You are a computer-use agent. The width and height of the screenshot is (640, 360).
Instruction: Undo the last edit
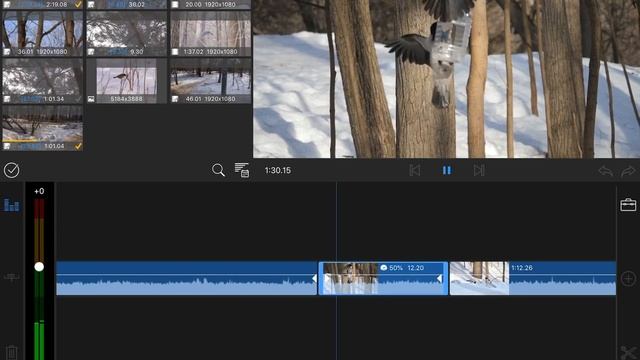[606, 171]
